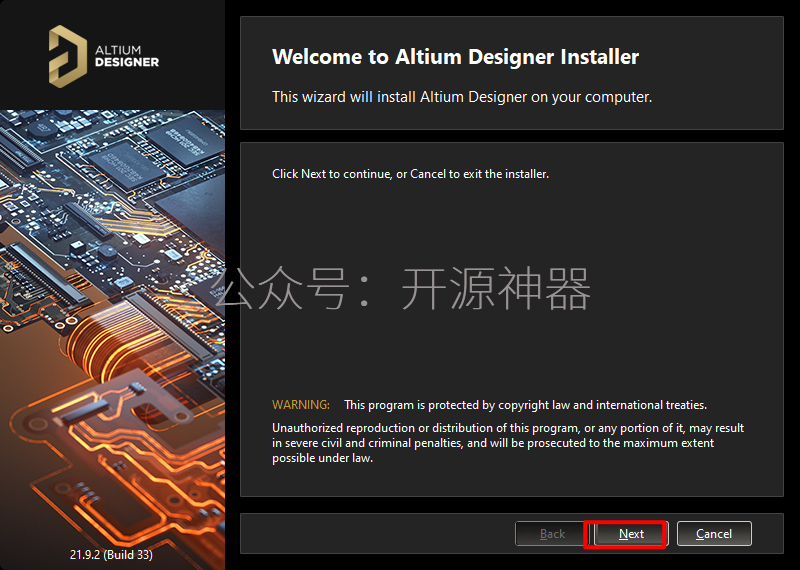This screenshot has height=570, width=800.
Task: Cancel the Altium Designer installer
Action: click(714, 534)
